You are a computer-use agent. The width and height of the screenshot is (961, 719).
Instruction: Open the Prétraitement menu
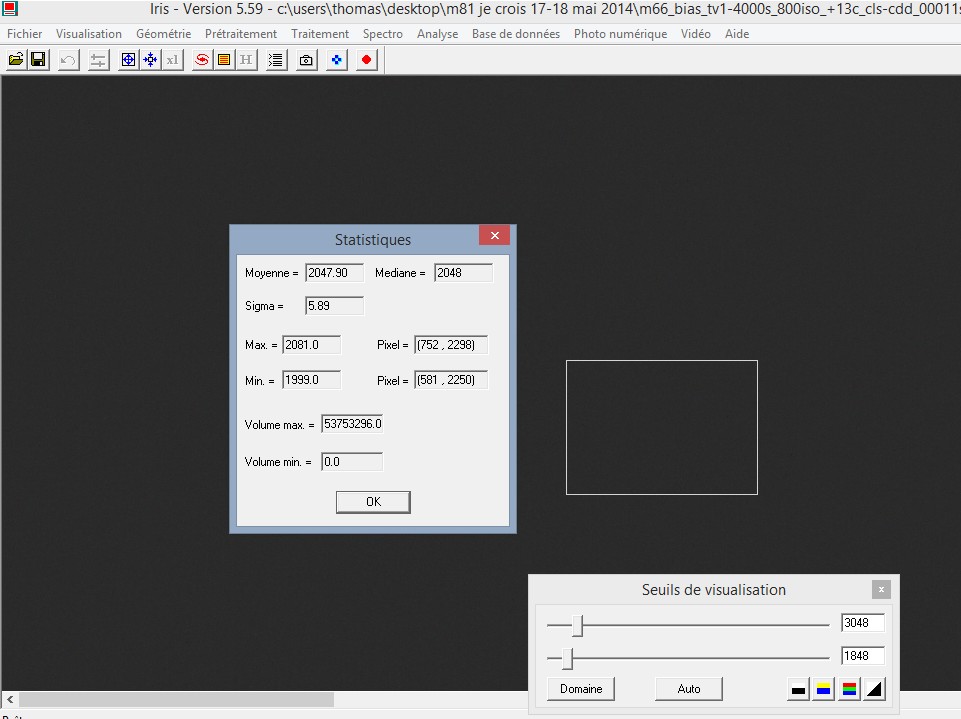click(x=241, y=34)
